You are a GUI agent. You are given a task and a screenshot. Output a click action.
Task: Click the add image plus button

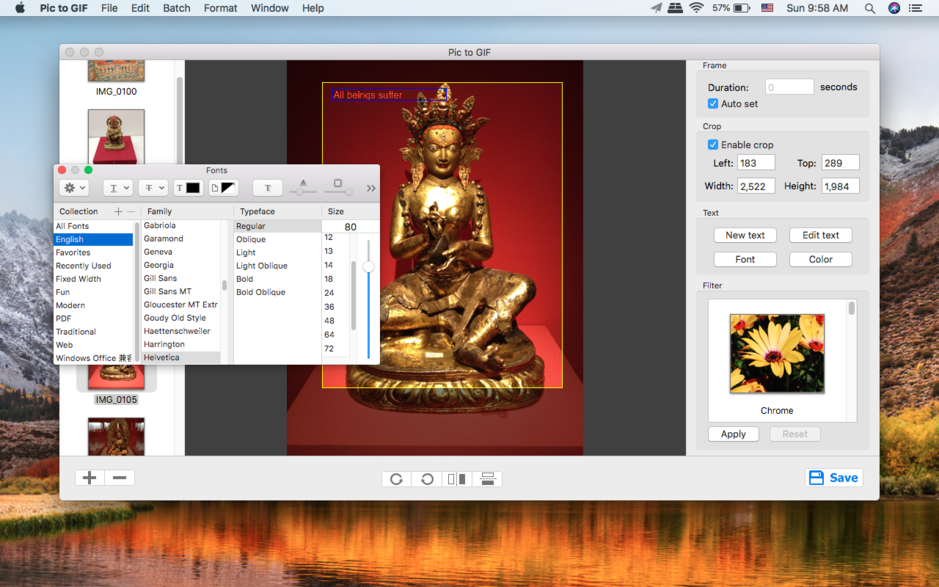click(x=89, y=478)
